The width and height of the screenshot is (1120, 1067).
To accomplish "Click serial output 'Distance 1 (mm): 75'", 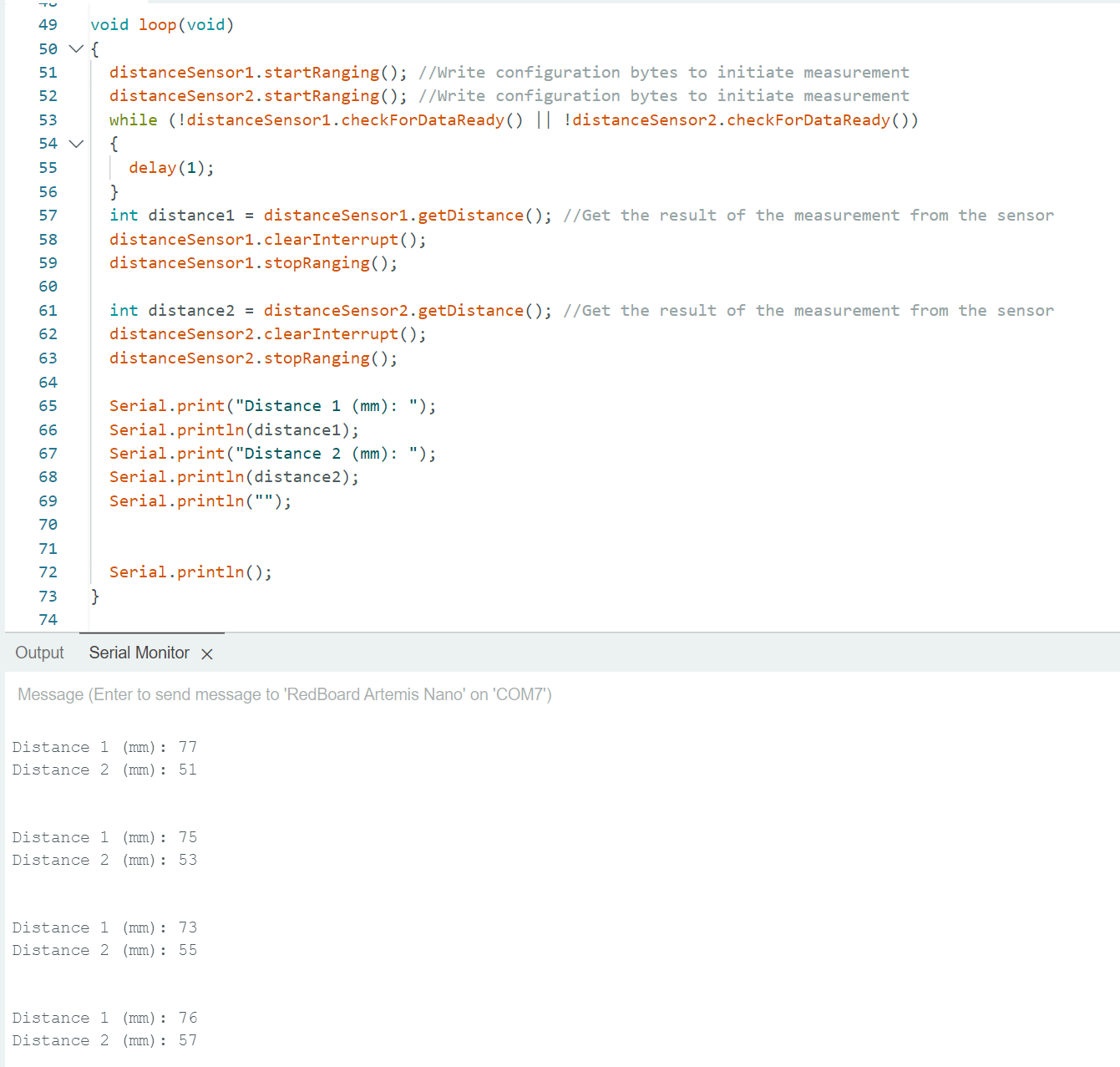I will [x=104, y=837].
